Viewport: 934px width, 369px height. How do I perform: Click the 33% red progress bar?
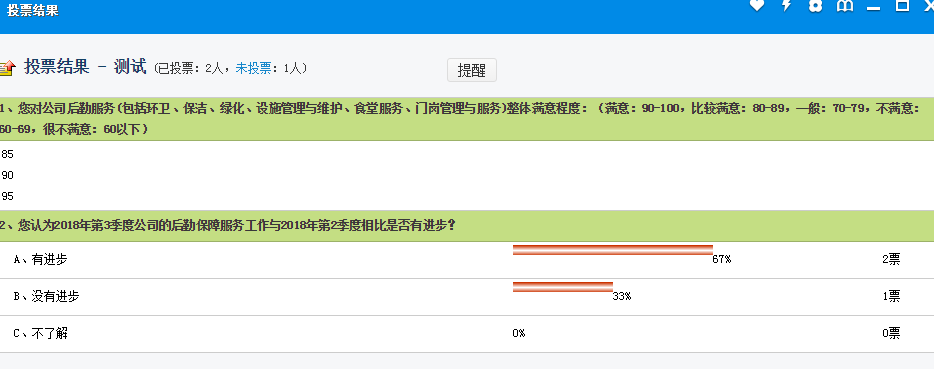tap(562, 287)
